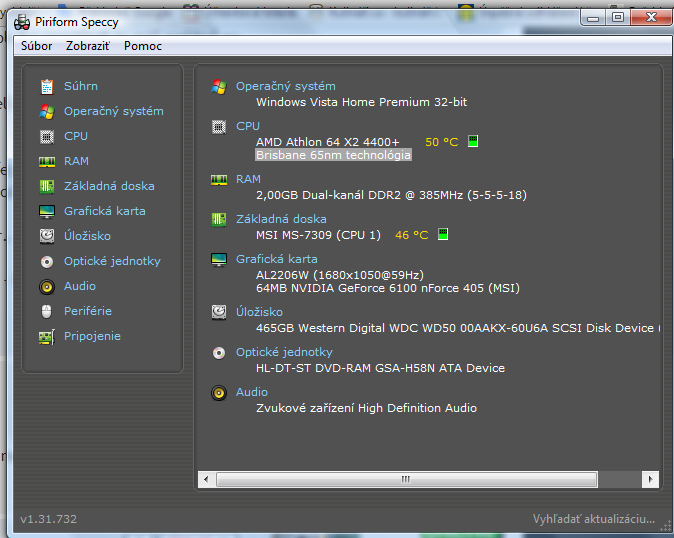This screenshot has width=674, height=538.
Task: Click the Pripojenie network card icon in sidebar
Action: coord(47,336)
